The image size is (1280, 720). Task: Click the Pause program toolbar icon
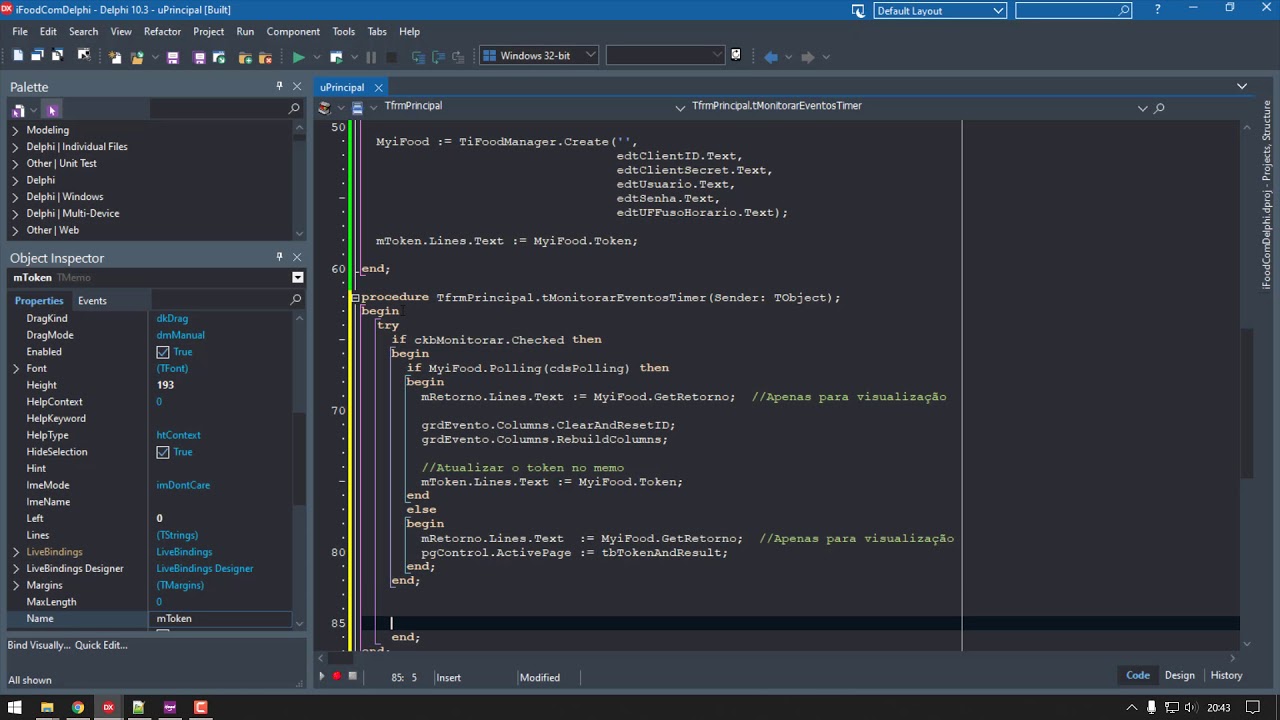tap(371, 57)
